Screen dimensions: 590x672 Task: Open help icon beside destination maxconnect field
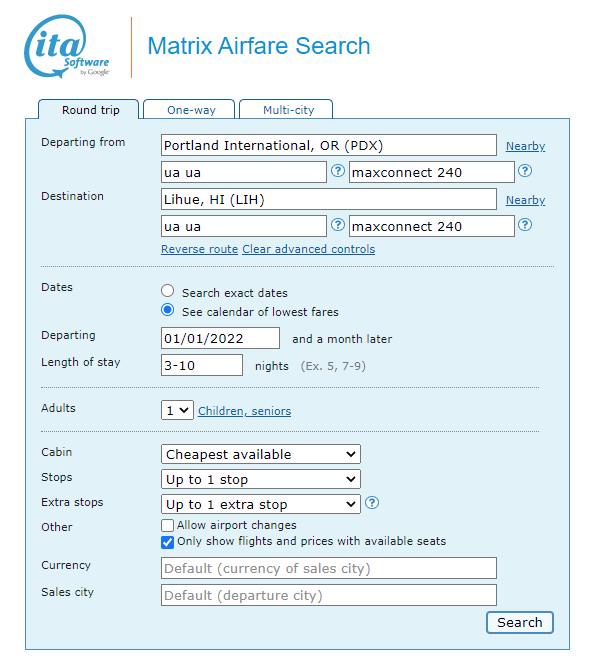point(525,225)
